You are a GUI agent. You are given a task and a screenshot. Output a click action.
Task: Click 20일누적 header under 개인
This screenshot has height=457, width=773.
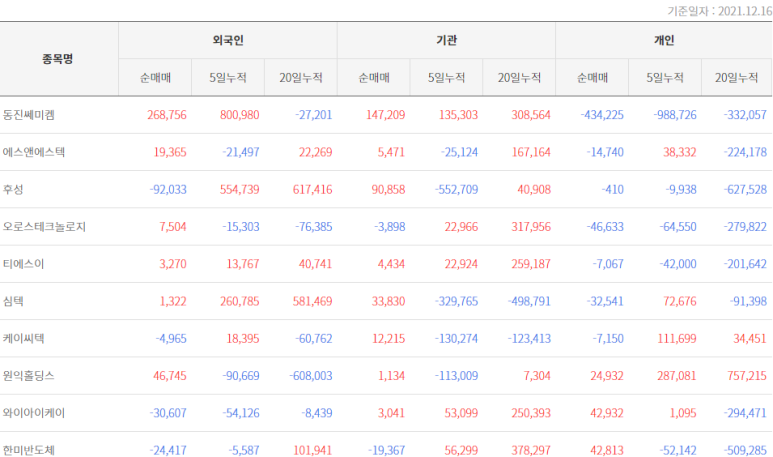tap(737, 77)
